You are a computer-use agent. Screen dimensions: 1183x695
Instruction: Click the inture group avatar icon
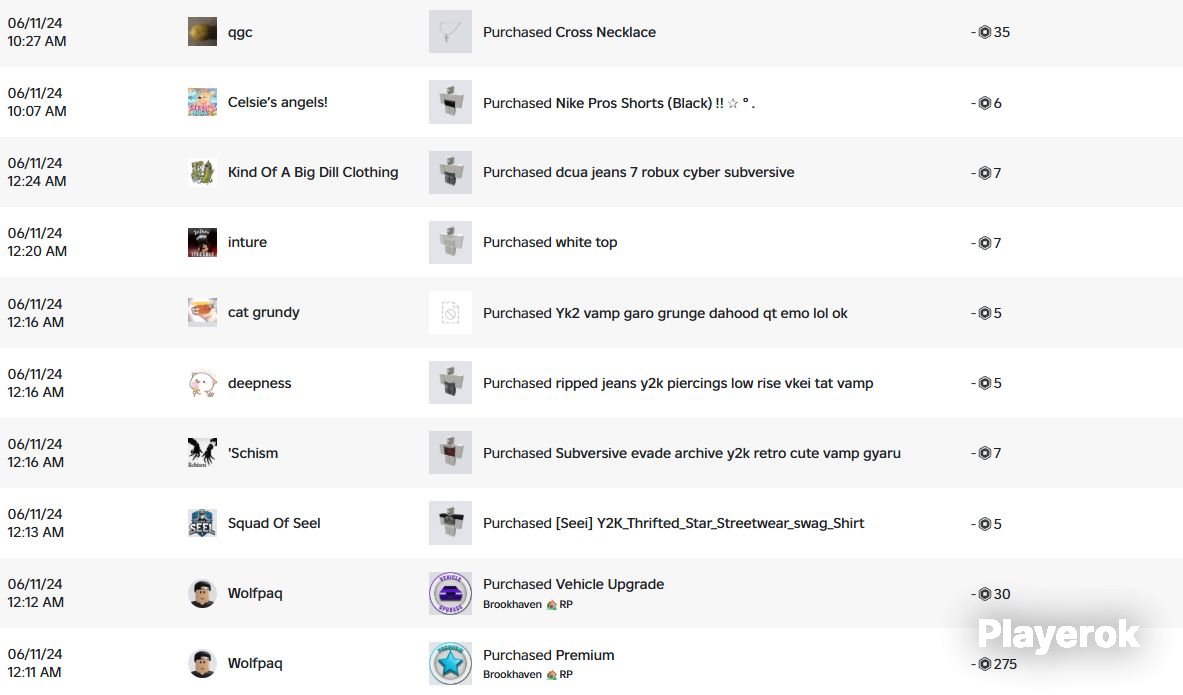(x=202, y=242)
